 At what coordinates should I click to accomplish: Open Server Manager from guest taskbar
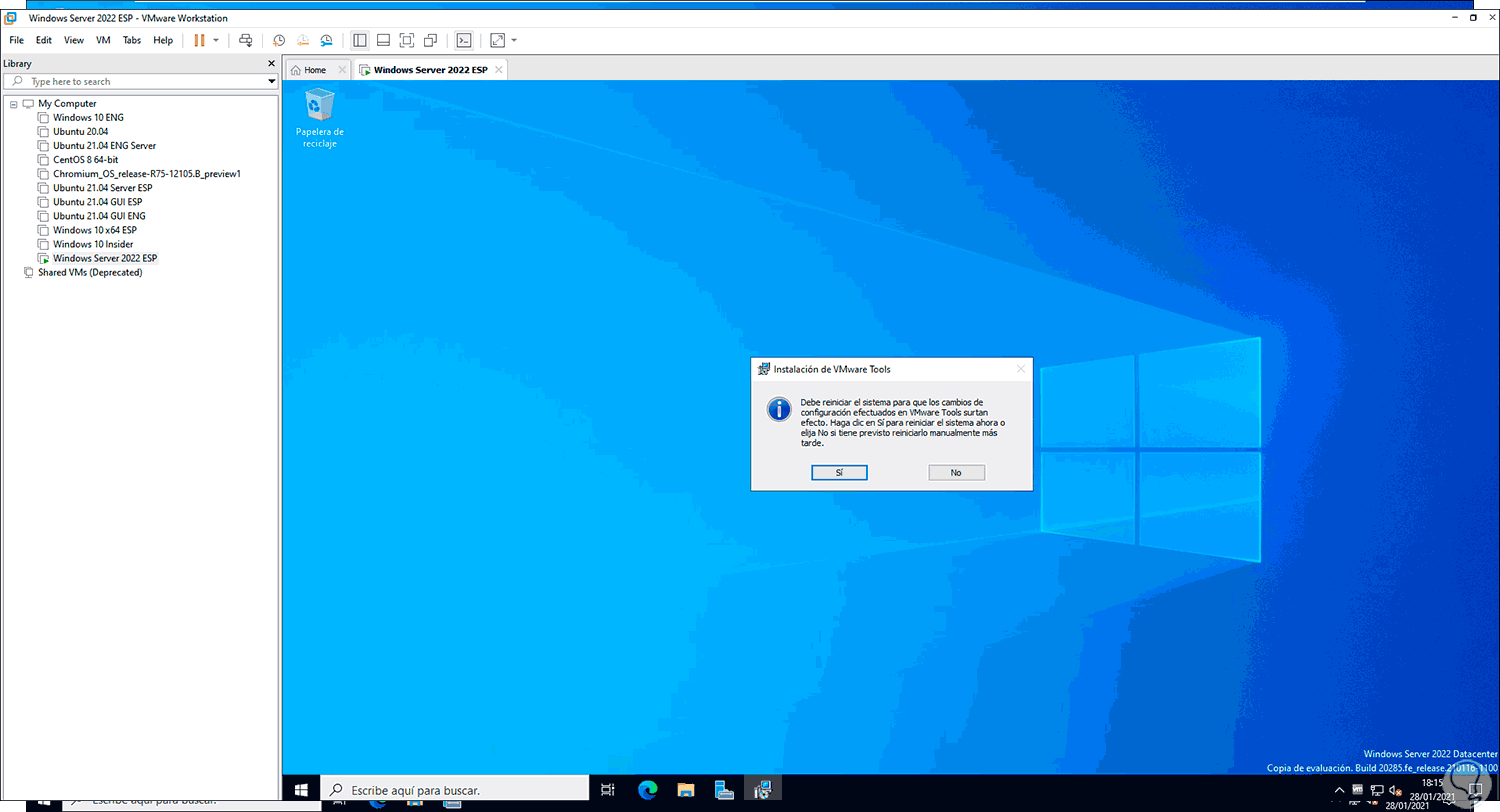(725, 790)
